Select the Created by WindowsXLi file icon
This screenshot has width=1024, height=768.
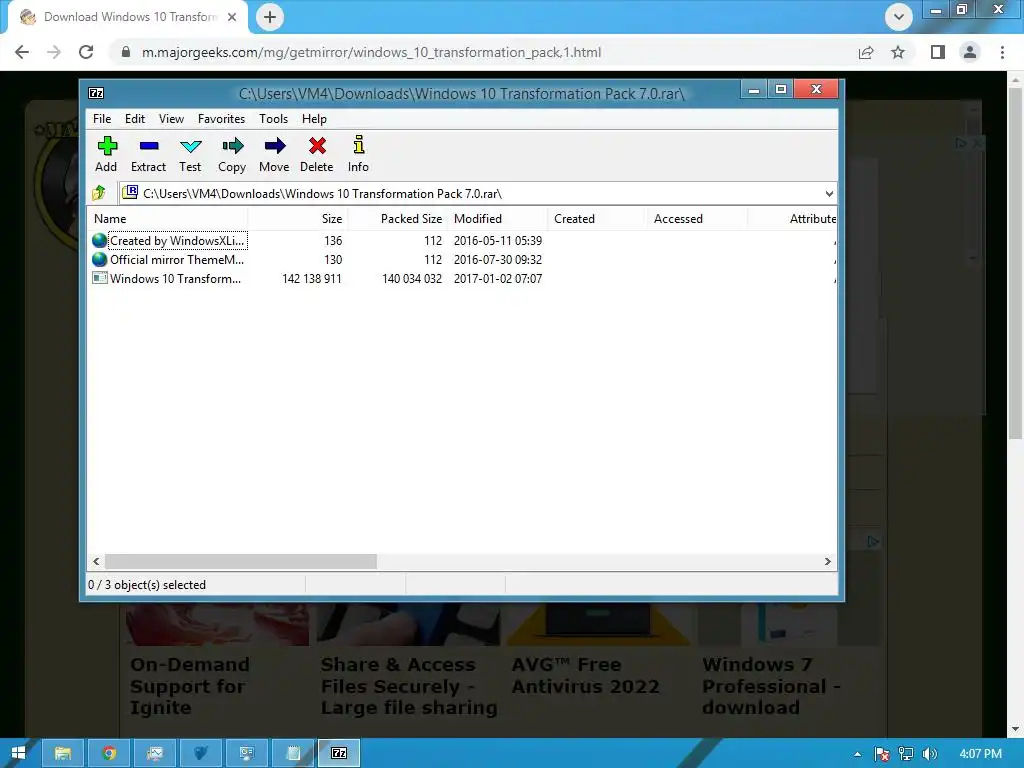tap(99, 240)
